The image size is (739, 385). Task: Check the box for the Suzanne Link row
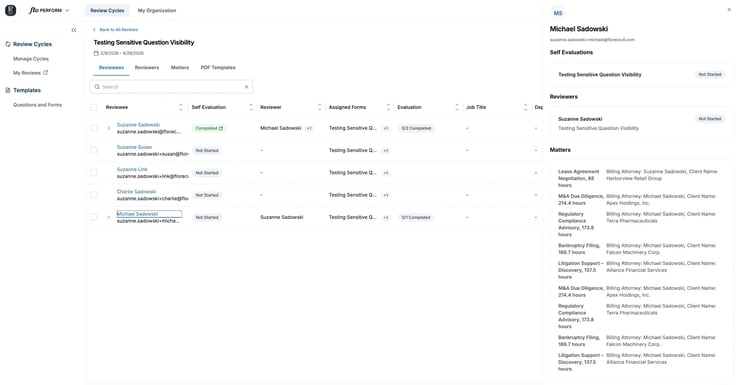coord(94,172)
